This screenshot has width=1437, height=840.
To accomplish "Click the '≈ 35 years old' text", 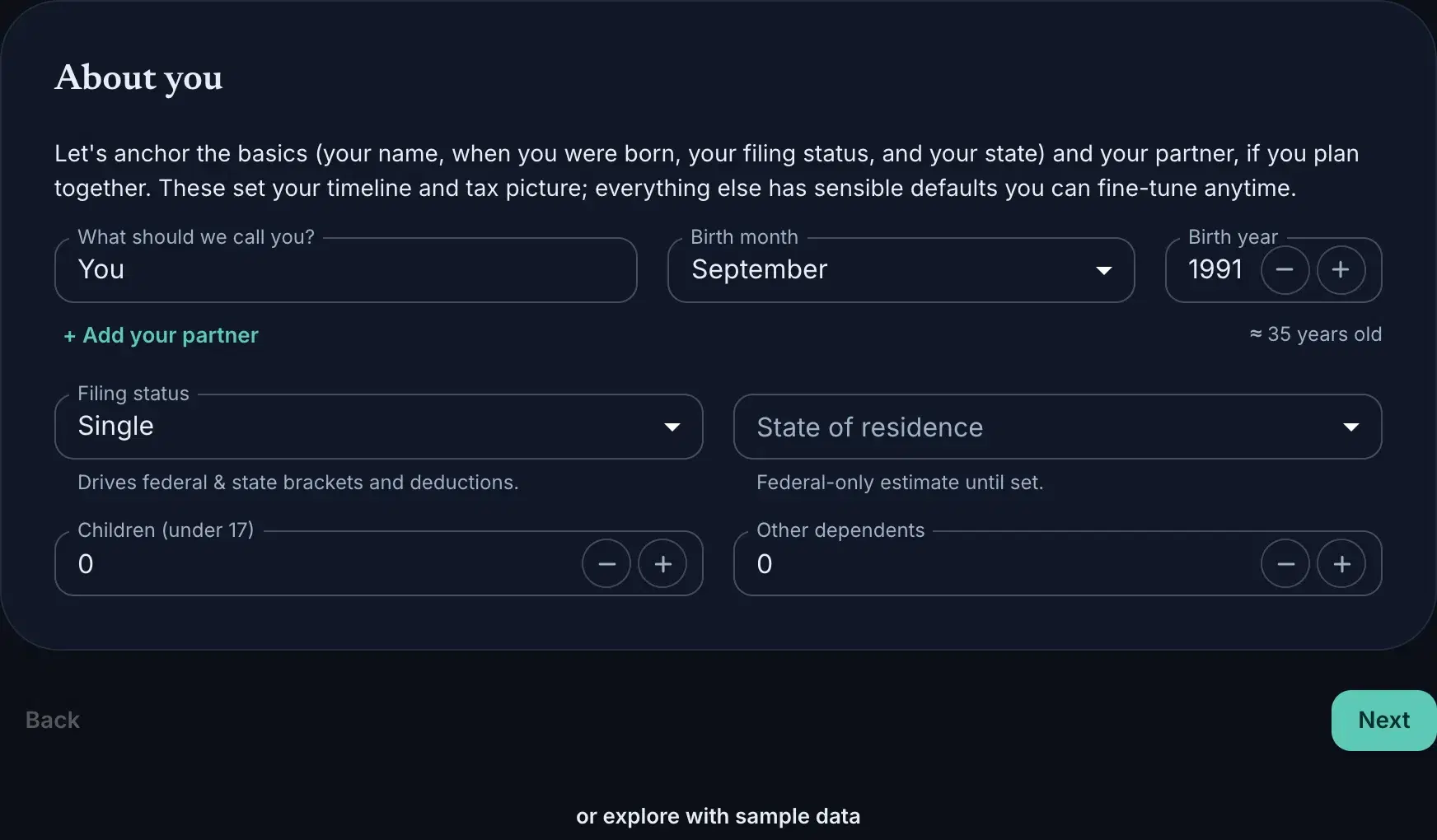I will click(1315, 334).
